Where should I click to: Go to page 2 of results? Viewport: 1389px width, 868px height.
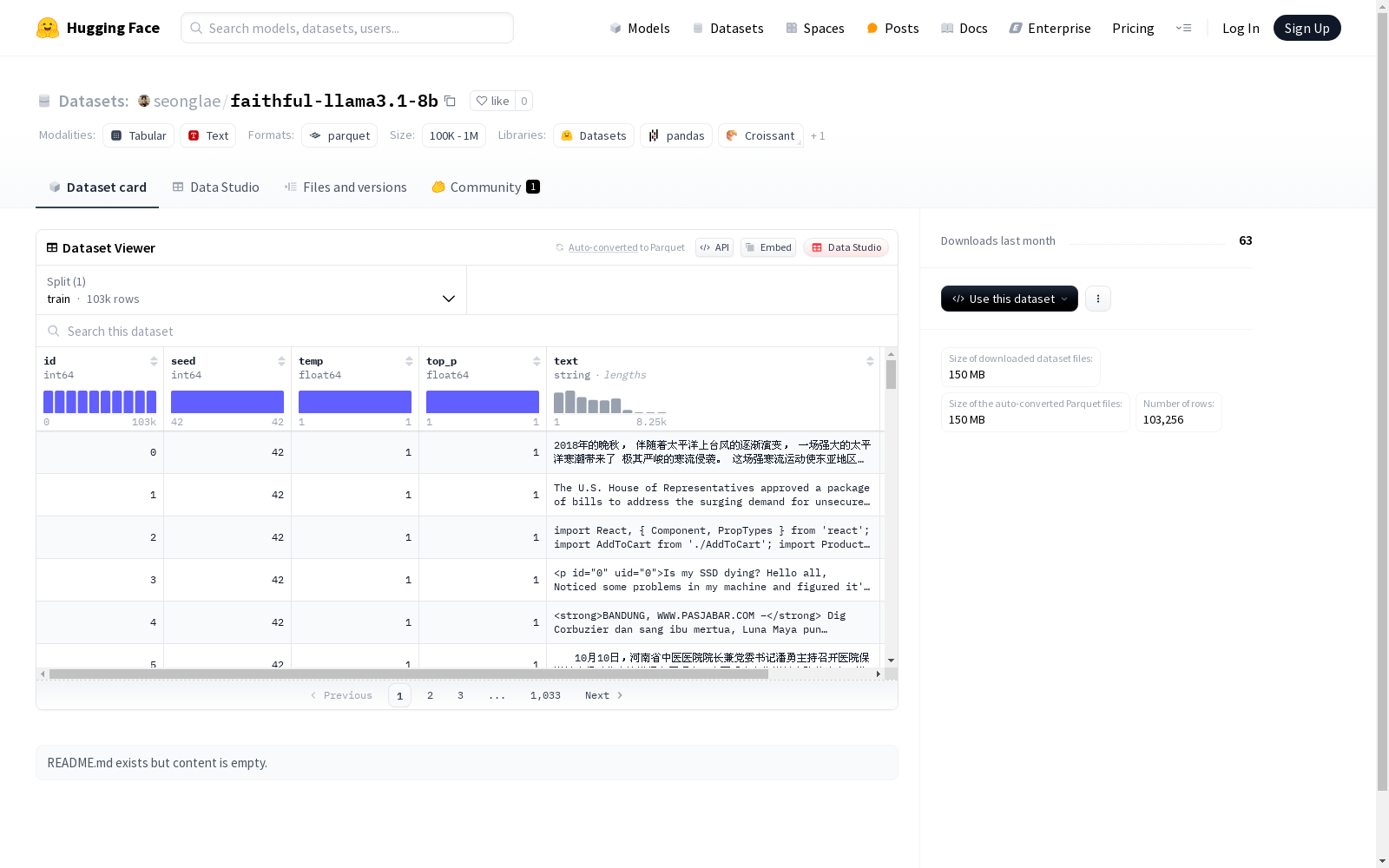(x=430, y=695)
